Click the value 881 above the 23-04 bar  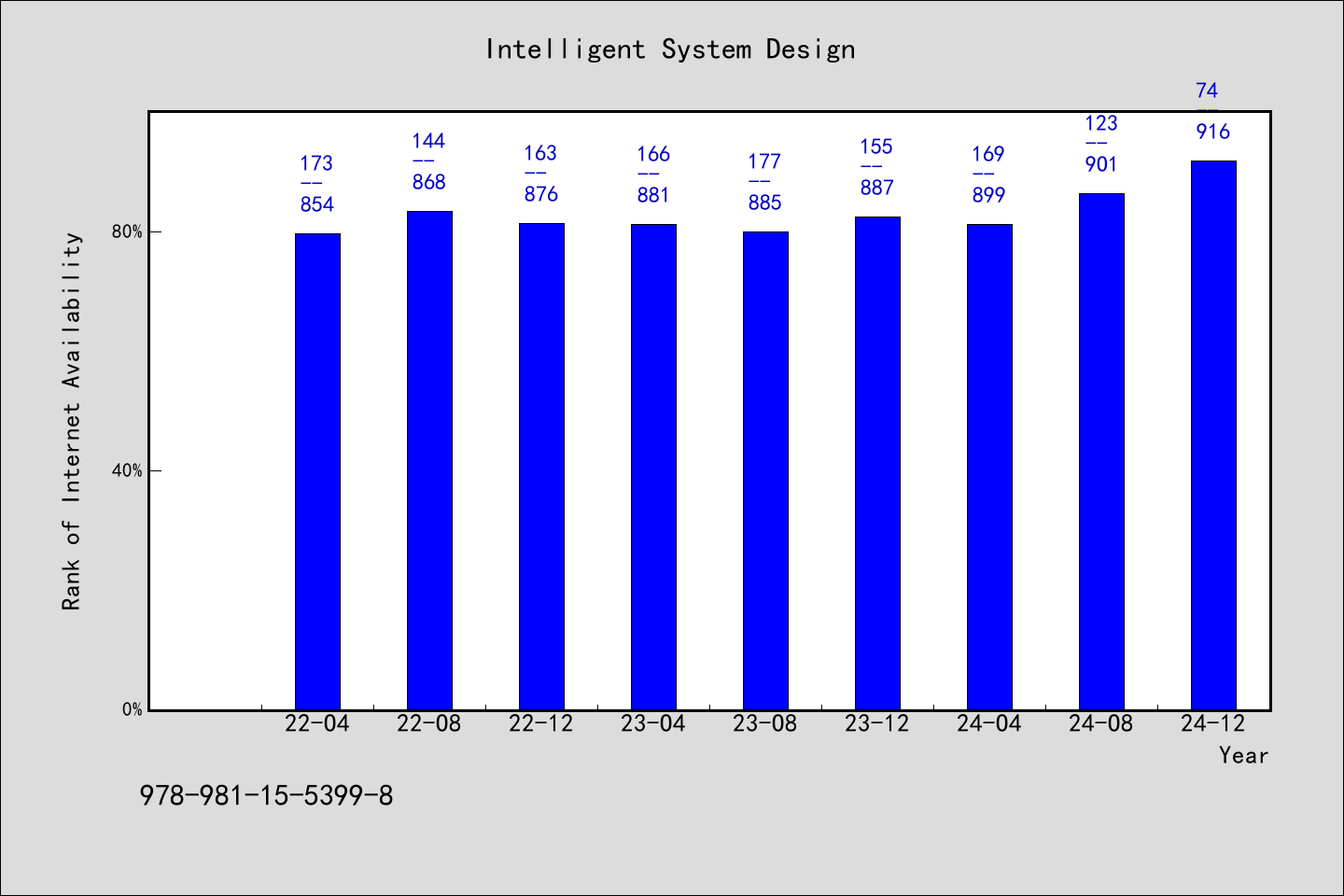pos(653,195)
